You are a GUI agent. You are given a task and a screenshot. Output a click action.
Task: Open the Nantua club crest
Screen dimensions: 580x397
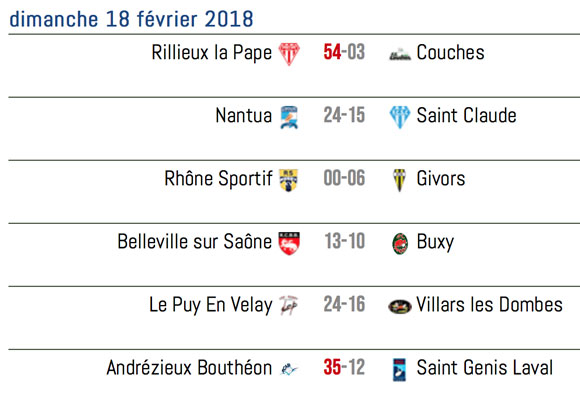click(289, 117)
